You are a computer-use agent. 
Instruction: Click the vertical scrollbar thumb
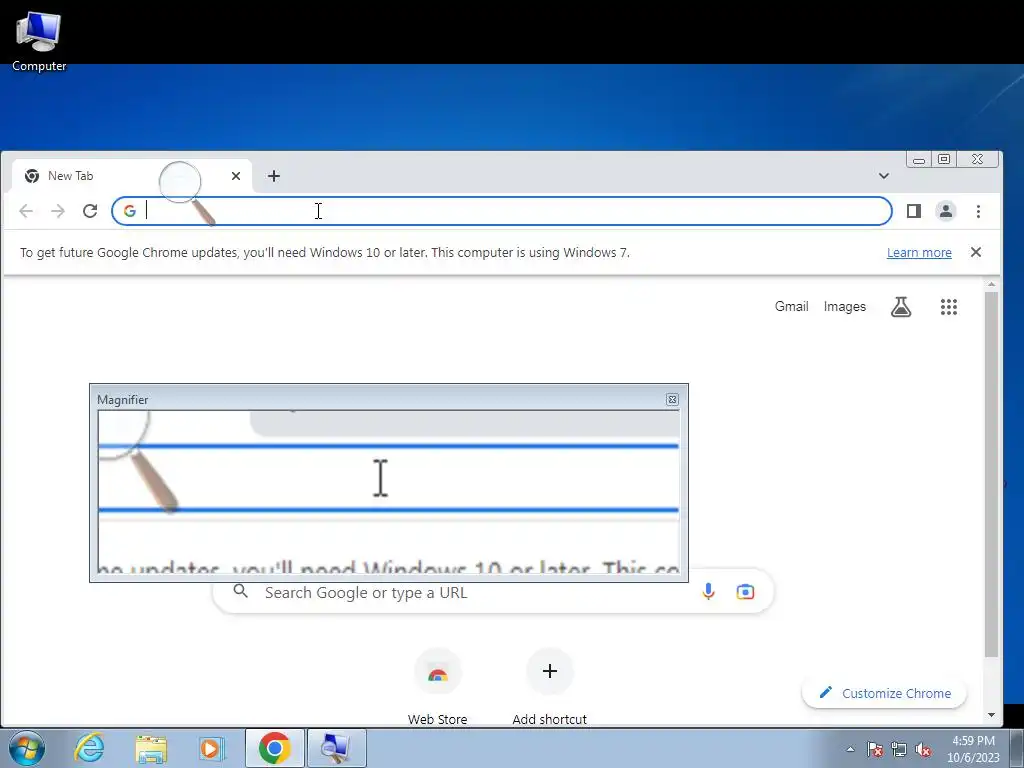[991, 475]
